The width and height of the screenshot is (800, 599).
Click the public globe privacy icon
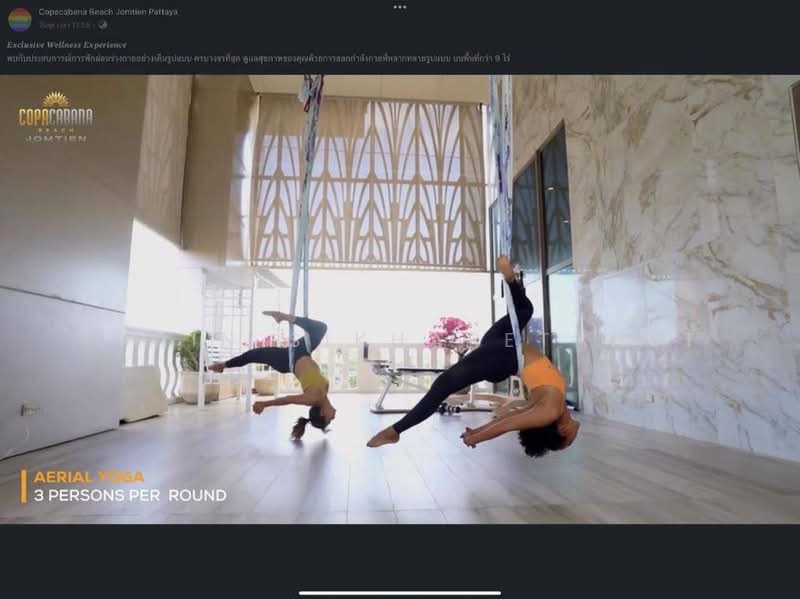(x=103, y=24)
